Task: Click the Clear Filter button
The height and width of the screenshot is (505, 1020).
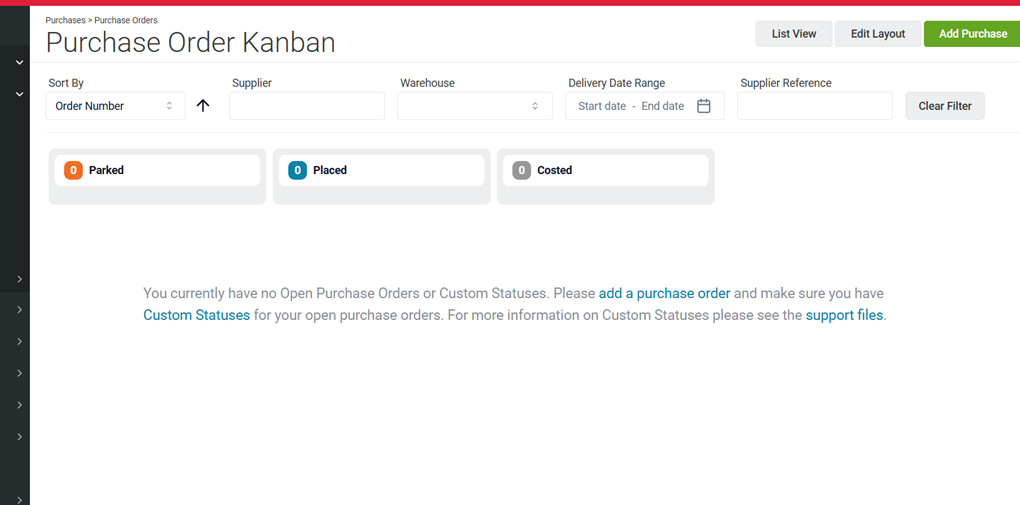Action: pyautogui.click(x=945, y=106)
